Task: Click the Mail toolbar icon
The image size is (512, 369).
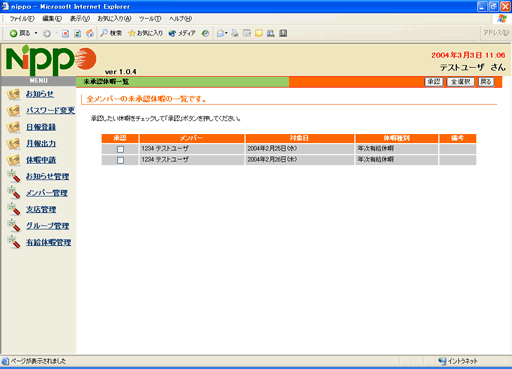Action: coord(220,33)
